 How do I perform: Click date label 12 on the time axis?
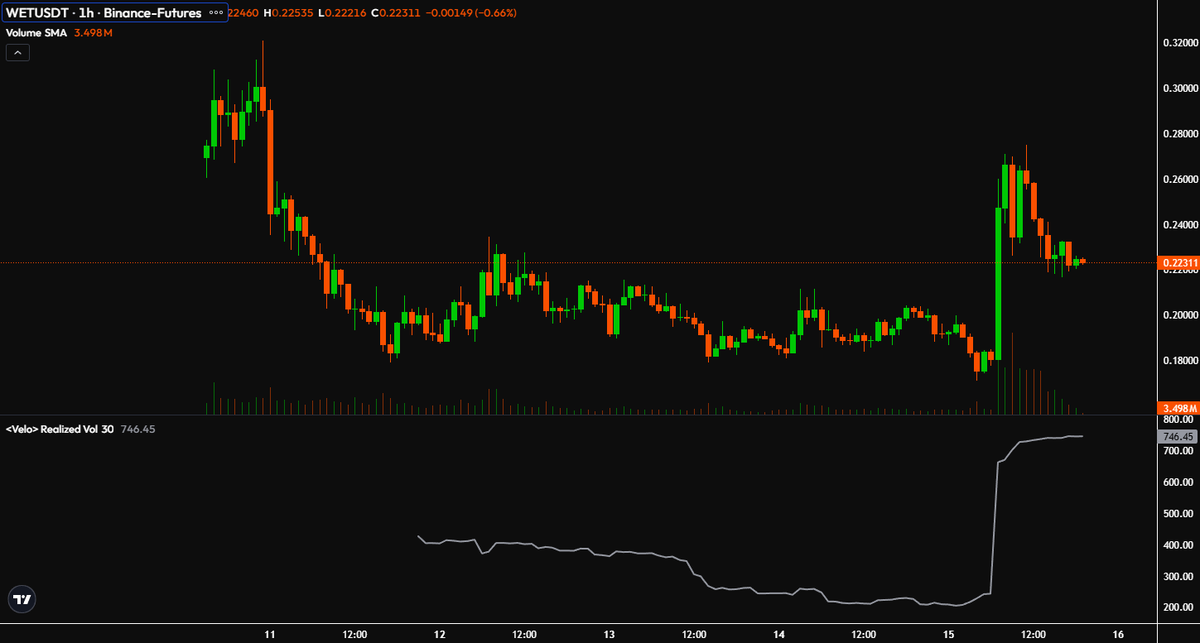[x=440, y=634]
